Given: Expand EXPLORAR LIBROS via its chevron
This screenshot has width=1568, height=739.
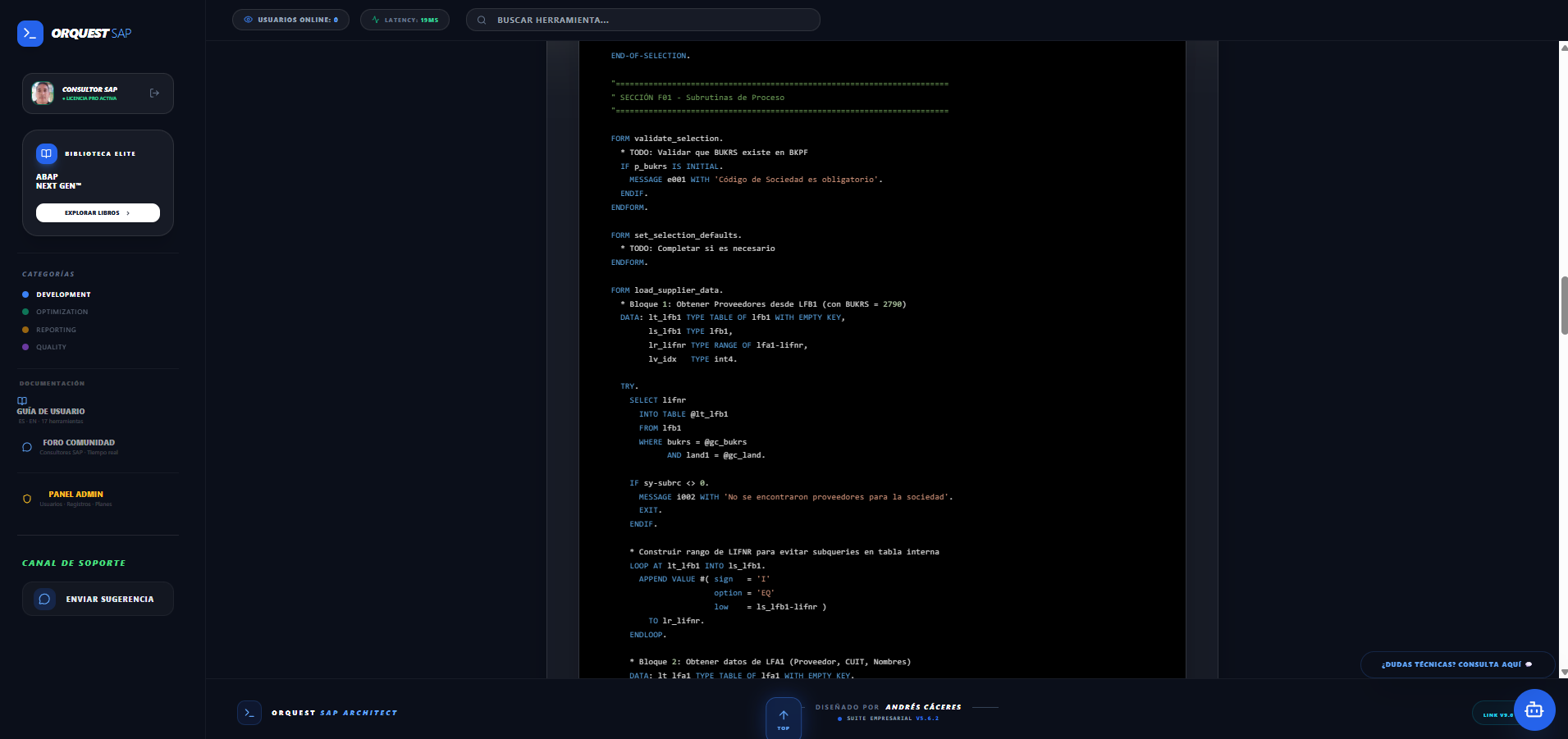Looking at the screenshot, I should pos(128,212).
